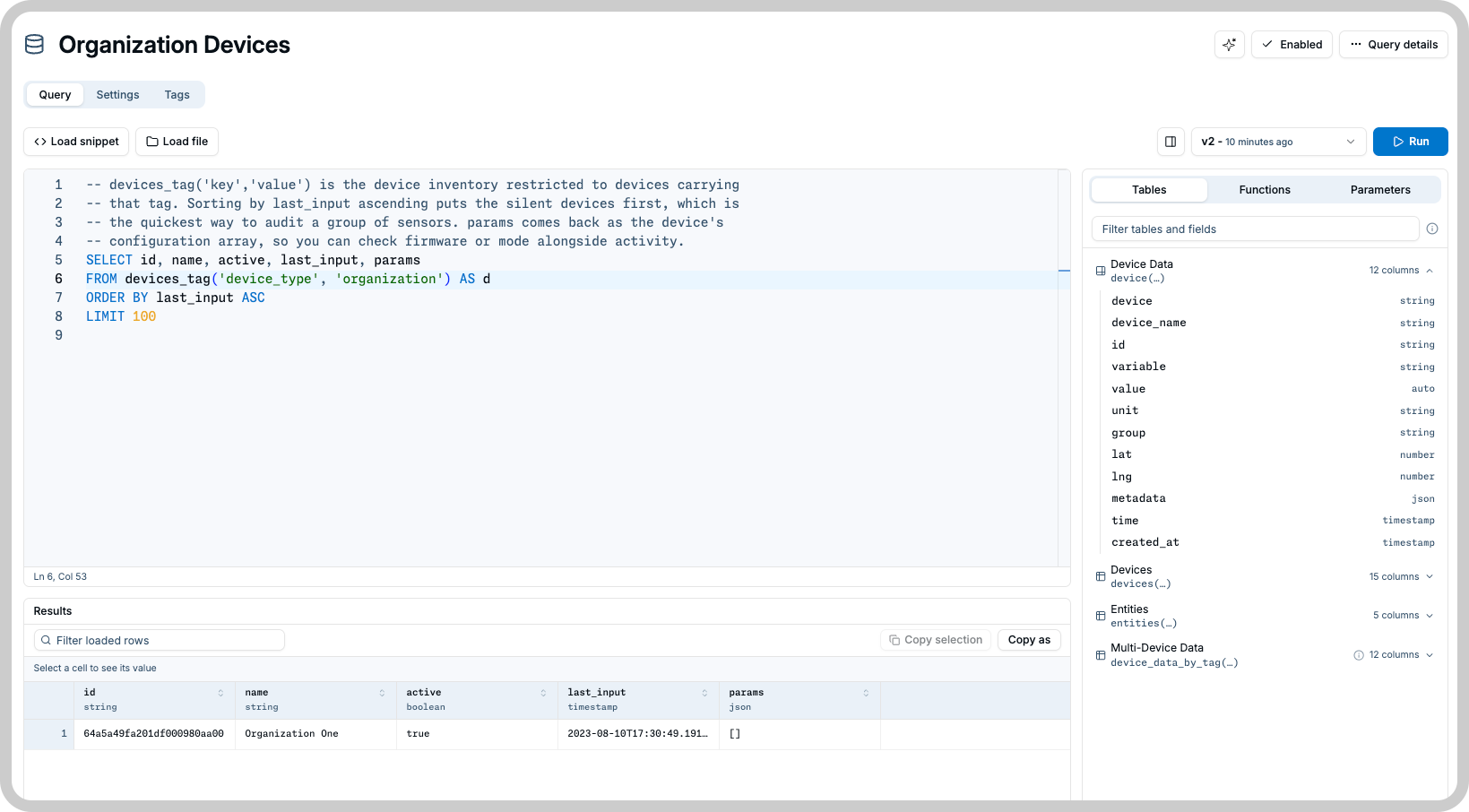Expand the Entities table columns
1469x812 pixels.
coord(1430,616)
